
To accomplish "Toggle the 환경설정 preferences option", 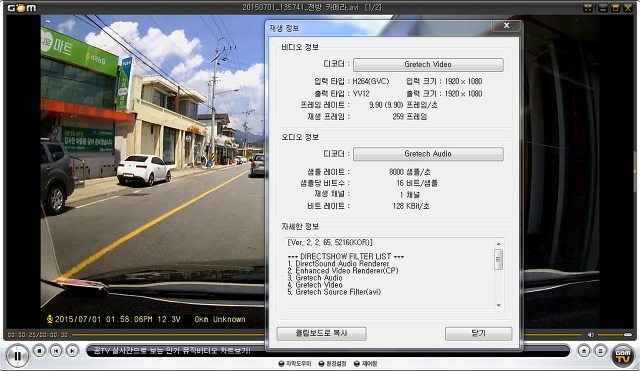I will [x=333, y=364].
